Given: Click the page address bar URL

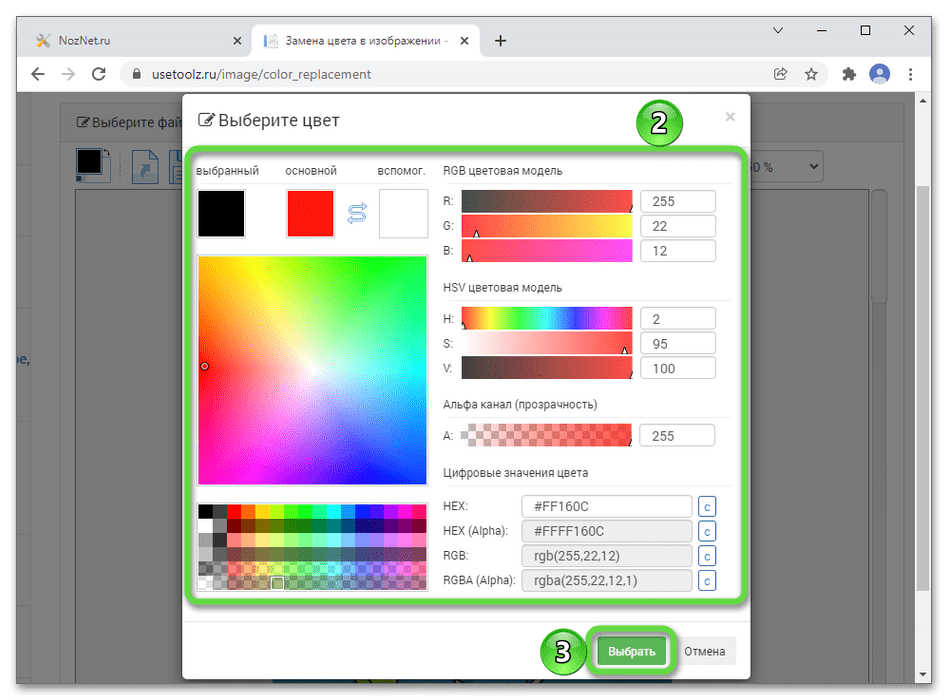Looking at the screenshot, I should click(261, 74).
